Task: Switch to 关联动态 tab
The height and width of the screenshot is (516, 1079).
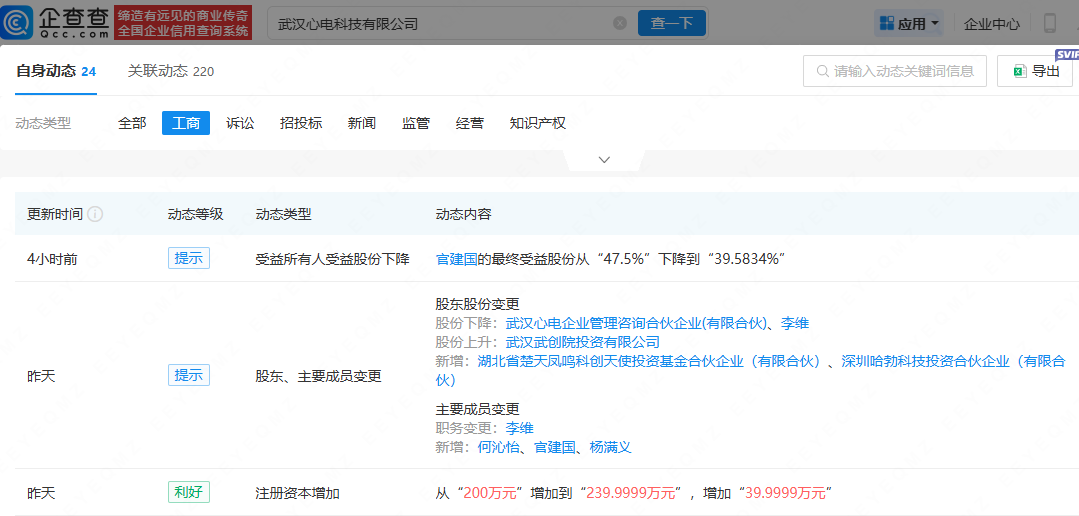Action: coord(170,71)
